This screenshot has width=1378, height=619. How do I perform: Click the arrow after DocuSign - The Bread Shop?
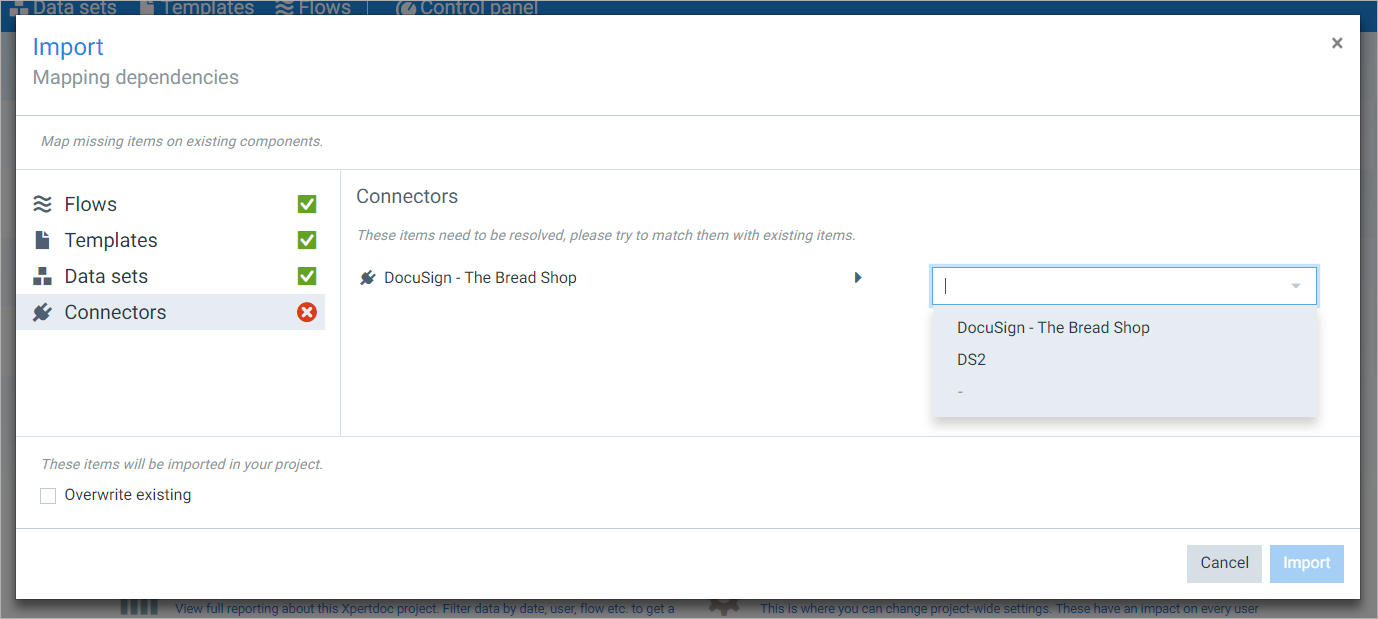pyautogui.click(x=858, y=278)
